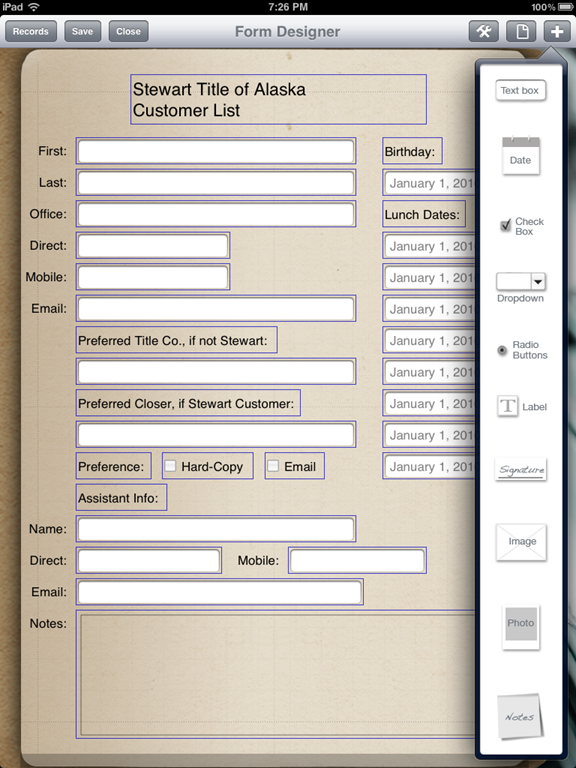Add a Label element from palette
576x768 pixels.
[522, 407]
